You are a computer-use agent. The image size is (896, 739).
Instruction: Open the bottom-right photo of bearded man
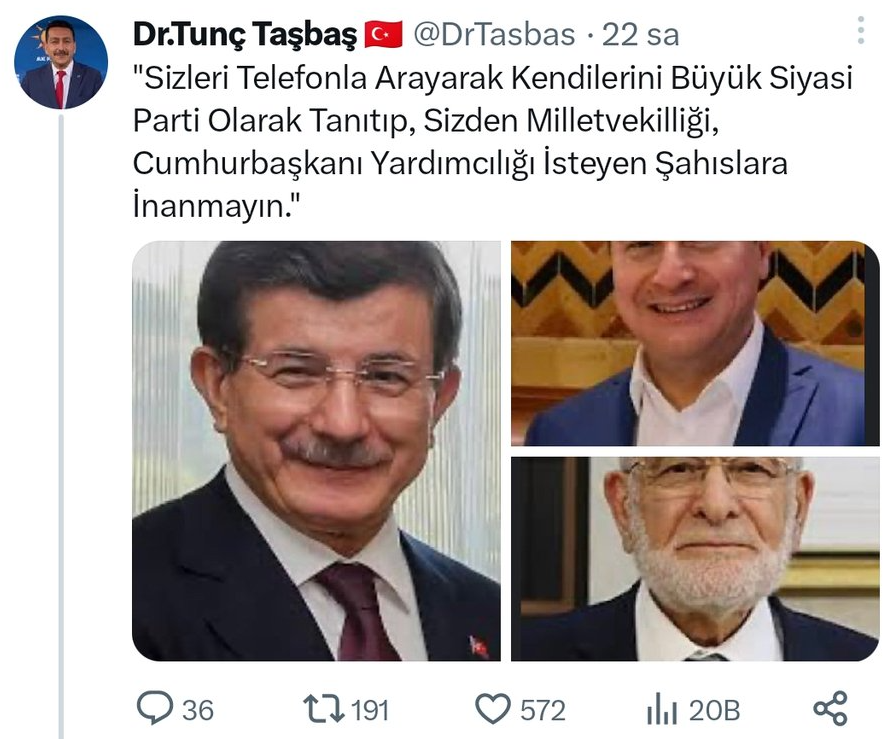[695, 559]
